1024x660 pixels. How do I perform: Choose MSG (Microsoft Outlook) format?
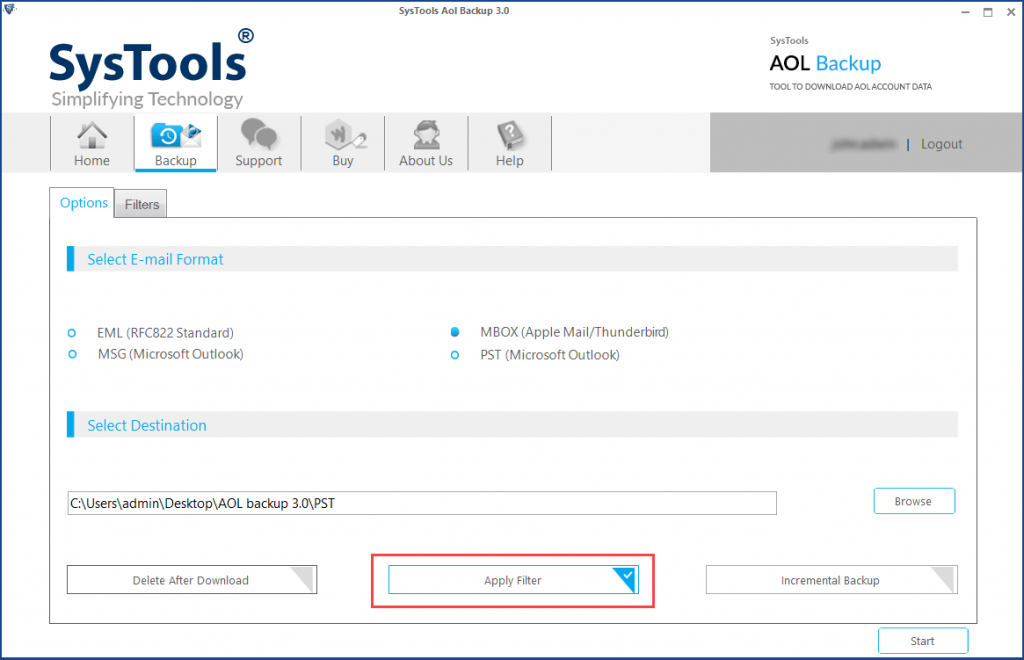click(x=72, y=354)
